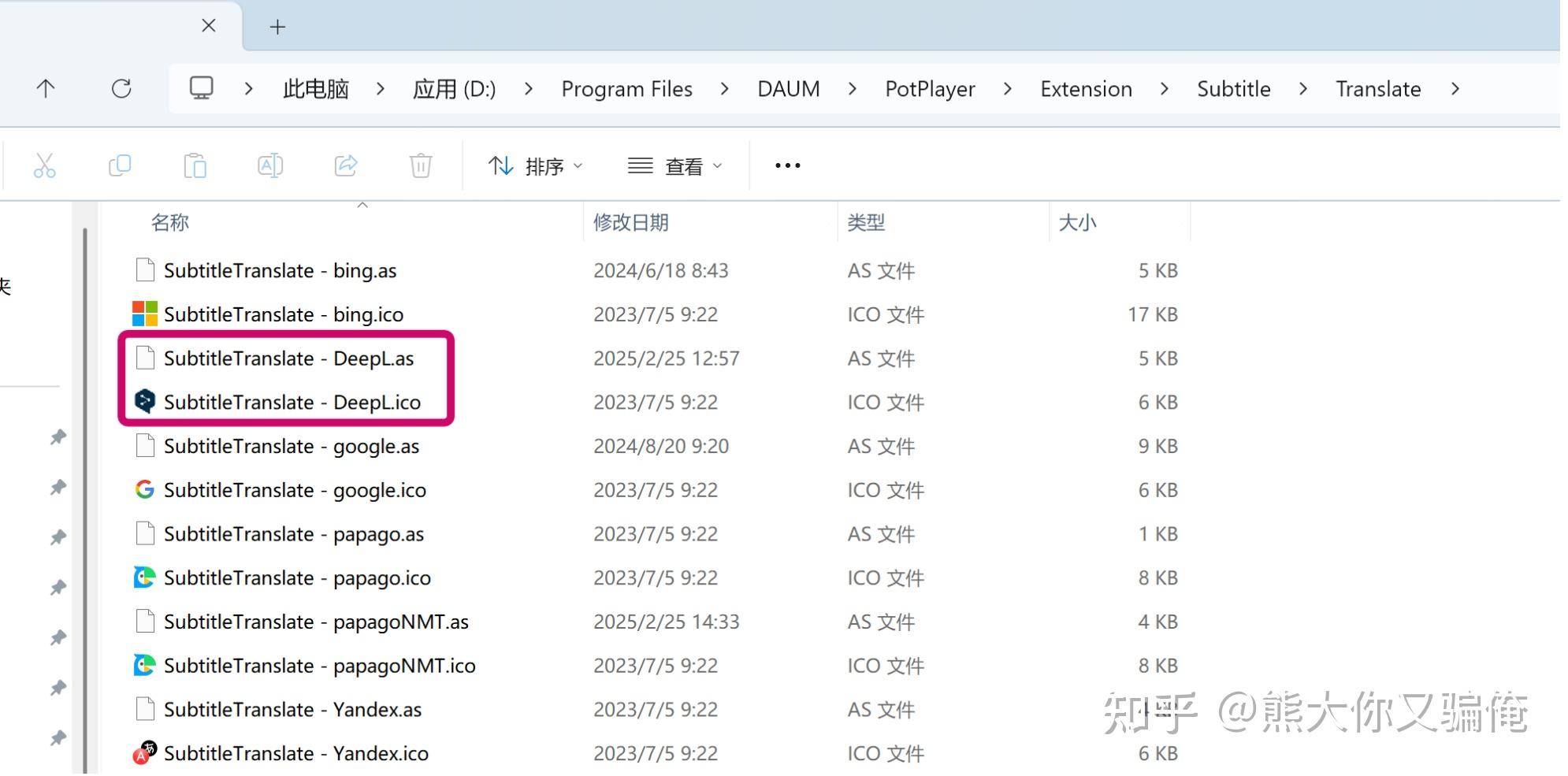Click the 2025/2/25 14:33 date cell
This screenshot has width=1568, height=776.
pos(667,622)
